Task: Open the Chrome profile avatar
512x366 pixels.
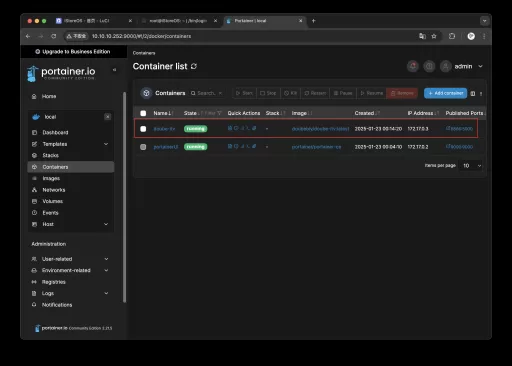Action: (x=471, y=36)
